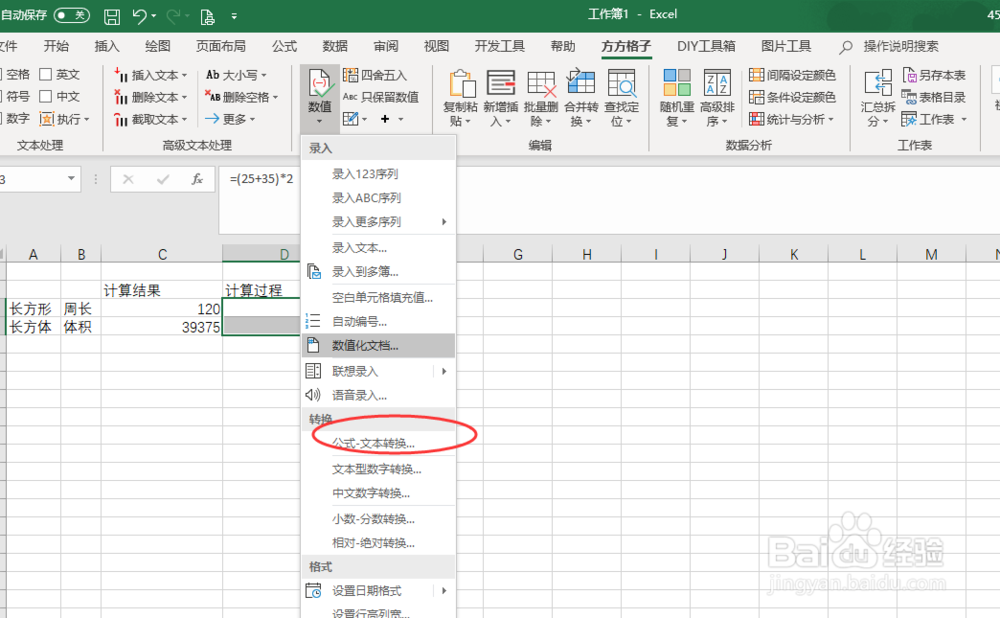Switch to the DIY工具箱 tab

(x=706, y=45)
